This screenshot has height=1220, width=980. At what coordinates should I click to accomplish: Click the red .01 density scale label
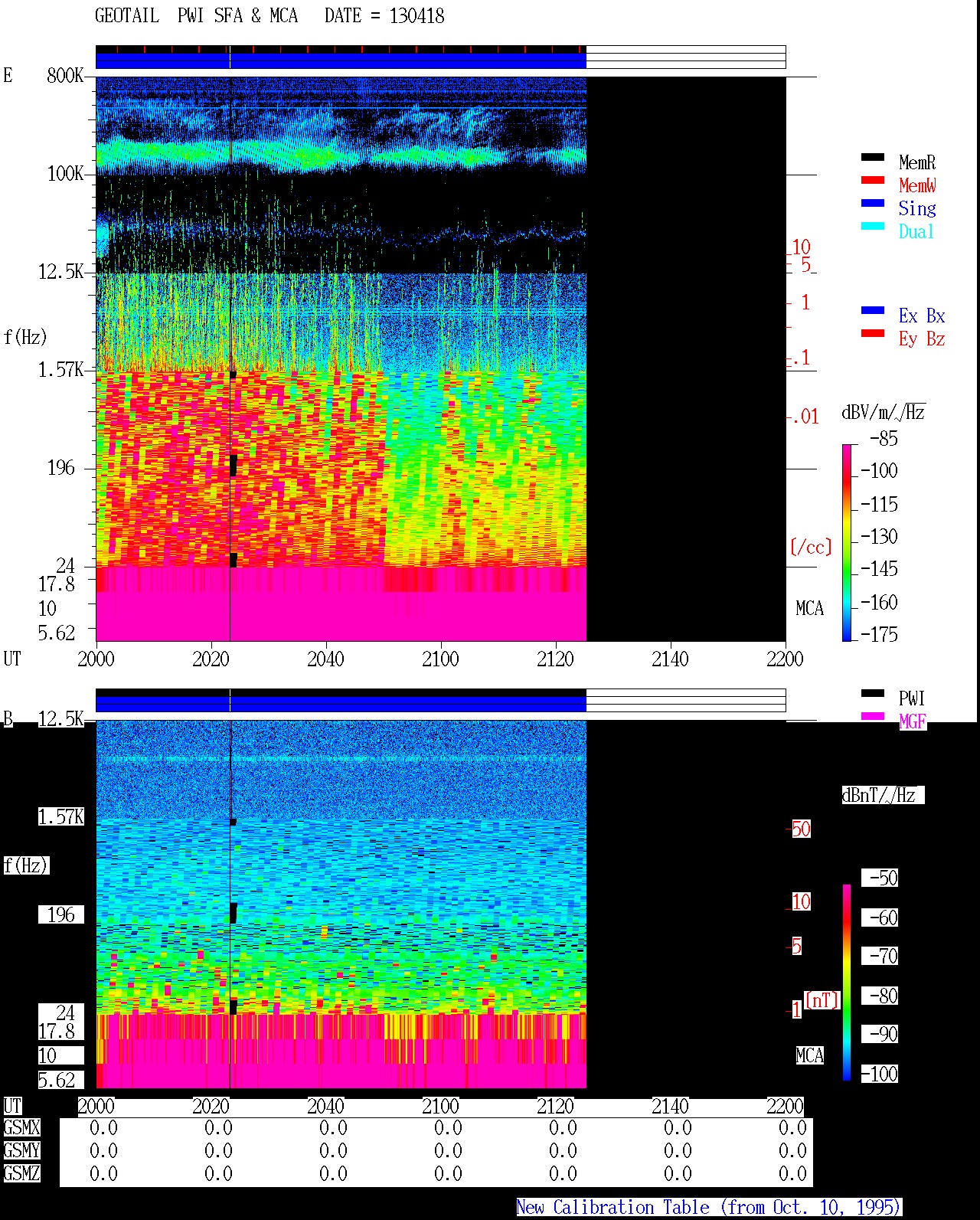coord(804,417)
